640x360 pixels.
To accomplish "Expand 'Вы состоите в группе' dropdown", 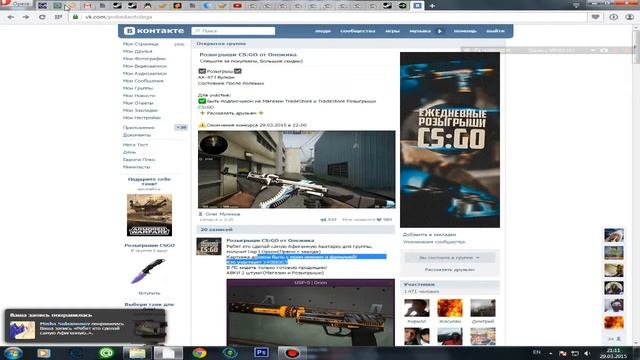I will (450, 258).
